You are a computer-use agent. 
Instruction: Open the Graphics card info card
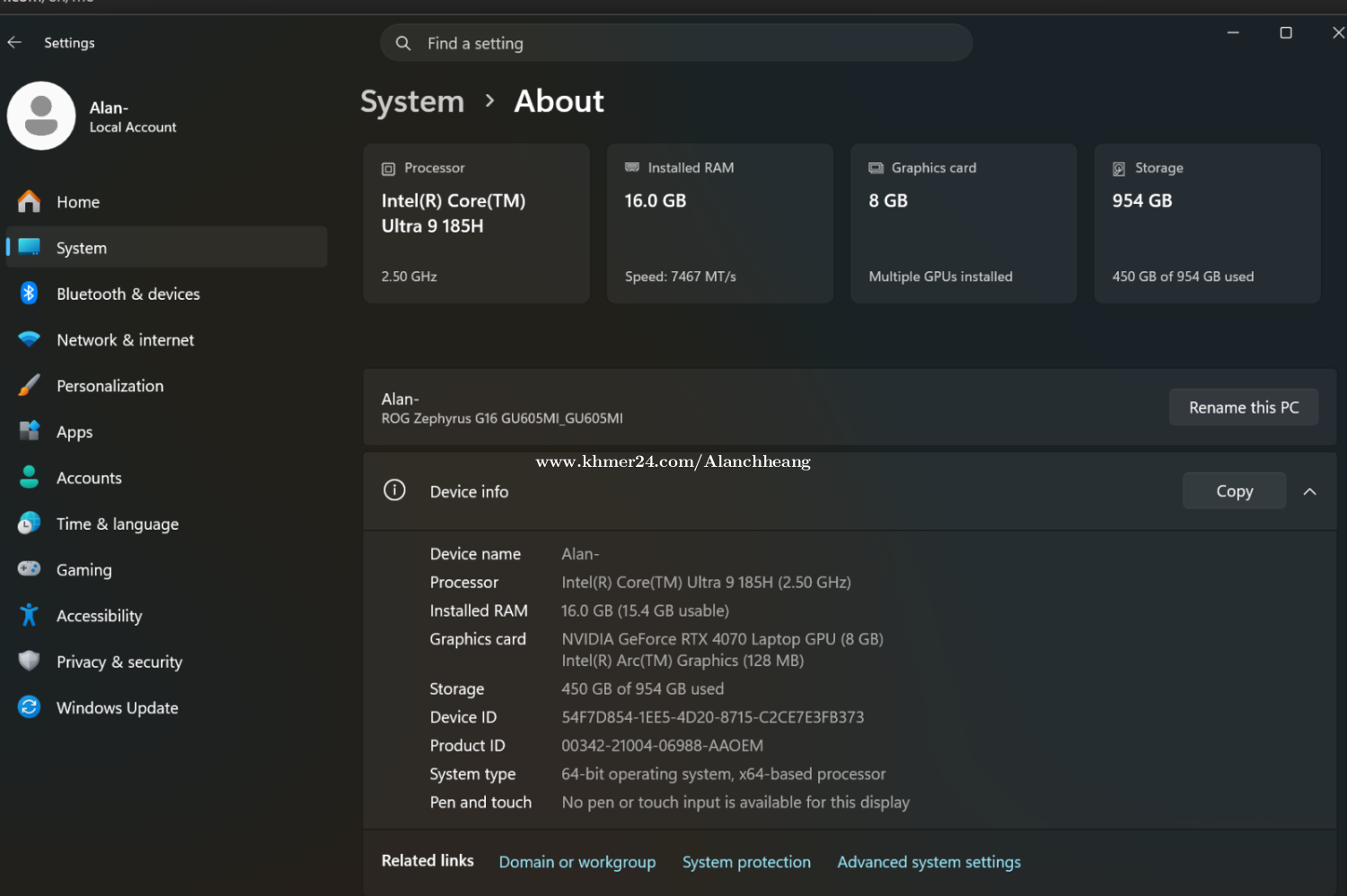[964, 223]
